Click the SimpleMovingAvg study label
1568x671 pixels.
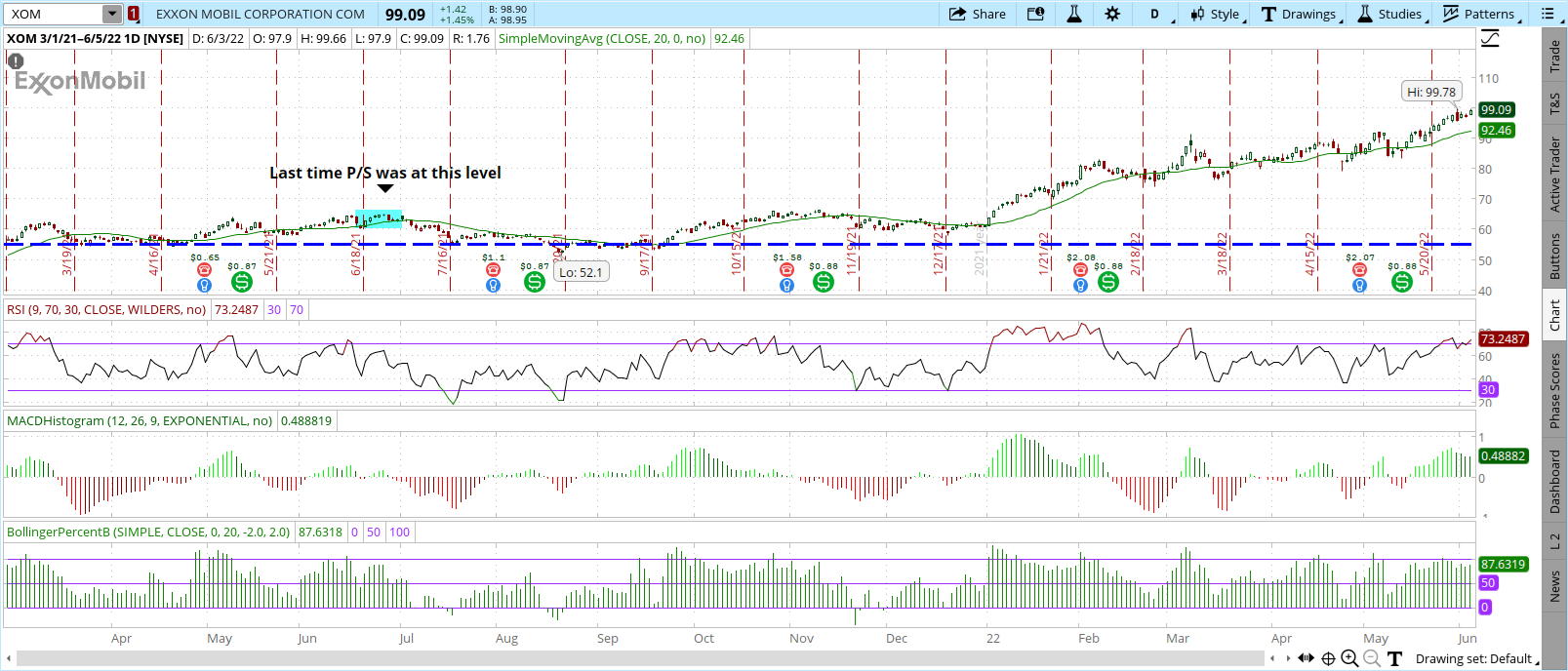click(x=602, y=39)
